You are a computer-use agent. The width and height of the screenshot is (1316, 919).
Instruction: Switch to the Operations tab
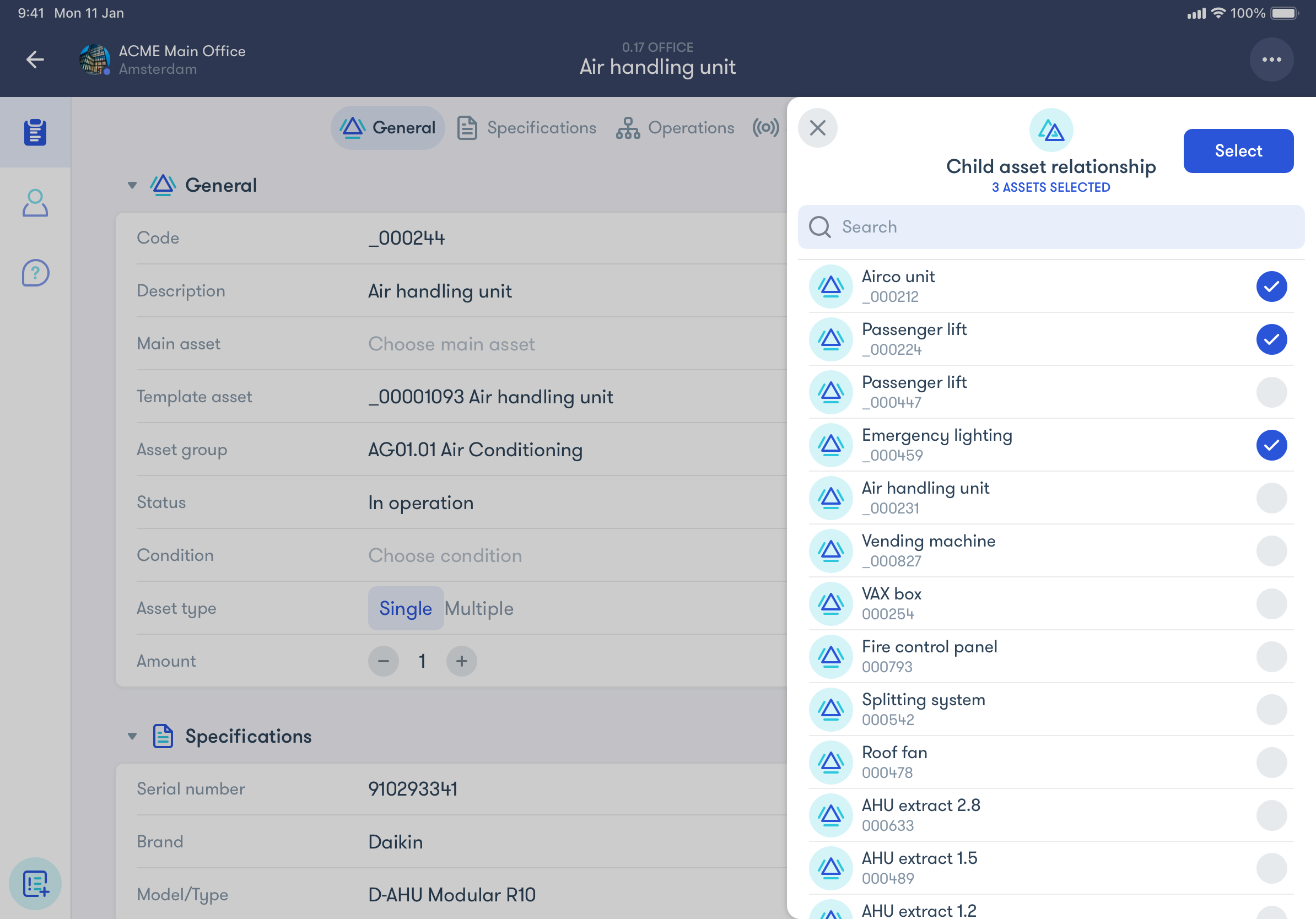click(x=675, y=128)
